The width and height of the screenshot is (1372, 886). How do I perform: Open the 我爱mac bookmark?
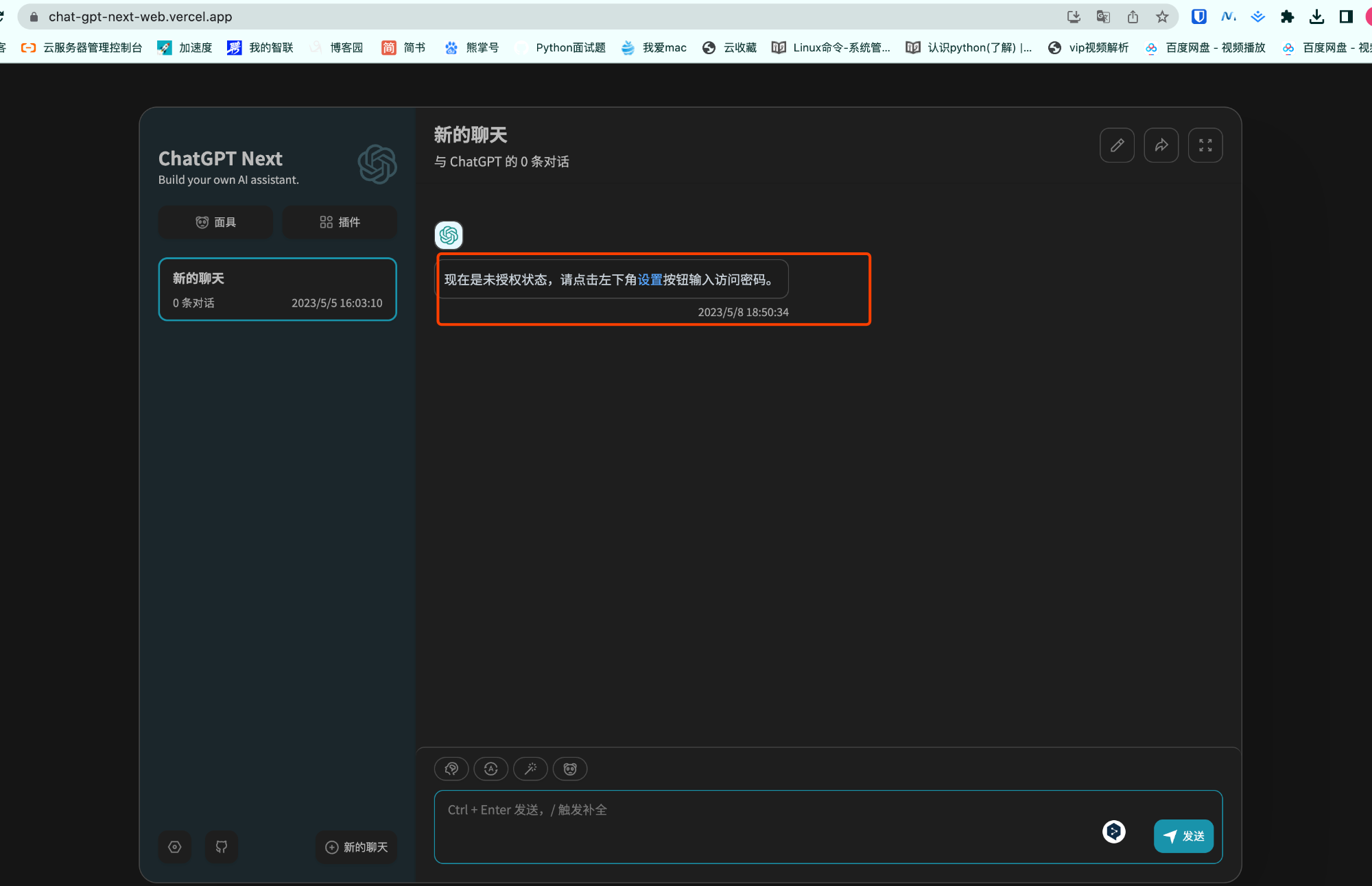pos(654,47)
